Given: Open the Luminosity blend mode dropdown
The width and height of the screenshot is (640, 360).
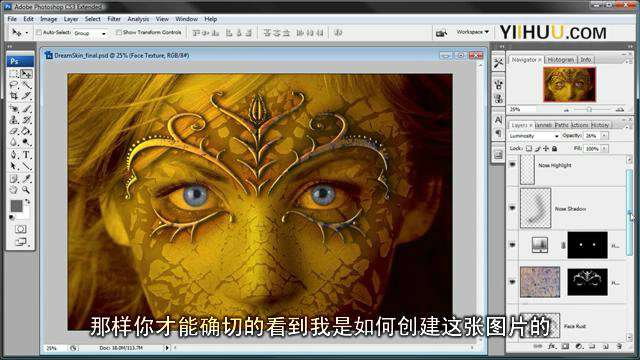Looking at the screenshot, I should coord(534,136).
